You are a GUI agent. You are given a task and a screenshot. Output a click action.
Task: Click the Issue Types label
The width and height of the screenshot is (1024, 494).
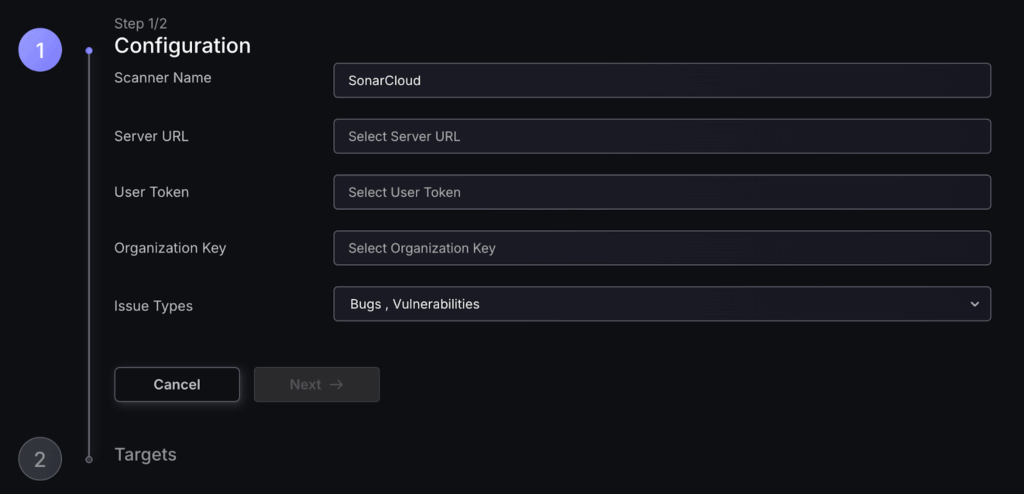(153, 306)
